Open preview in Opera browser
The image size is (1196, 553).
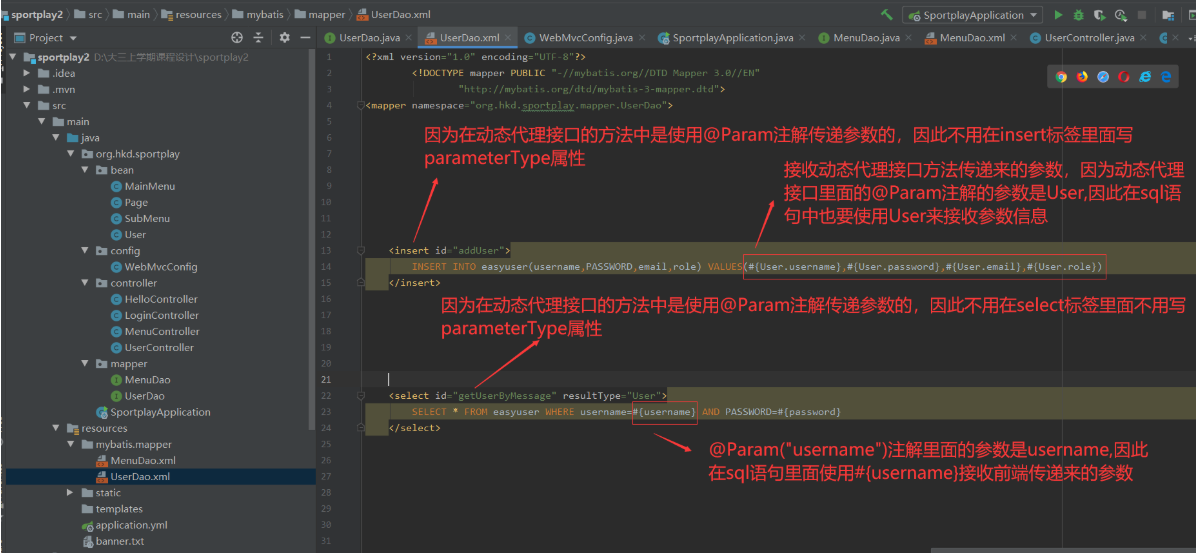[1124, 76]
